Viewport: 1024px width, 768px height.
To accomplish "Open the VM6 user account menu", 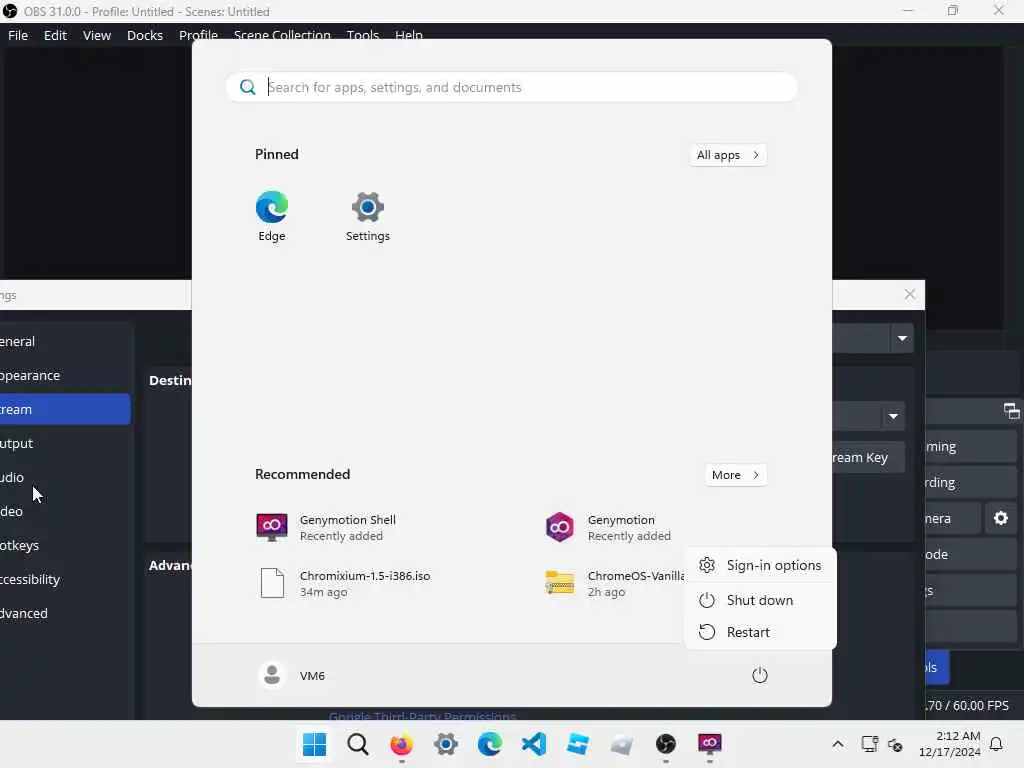I will 292,675.
